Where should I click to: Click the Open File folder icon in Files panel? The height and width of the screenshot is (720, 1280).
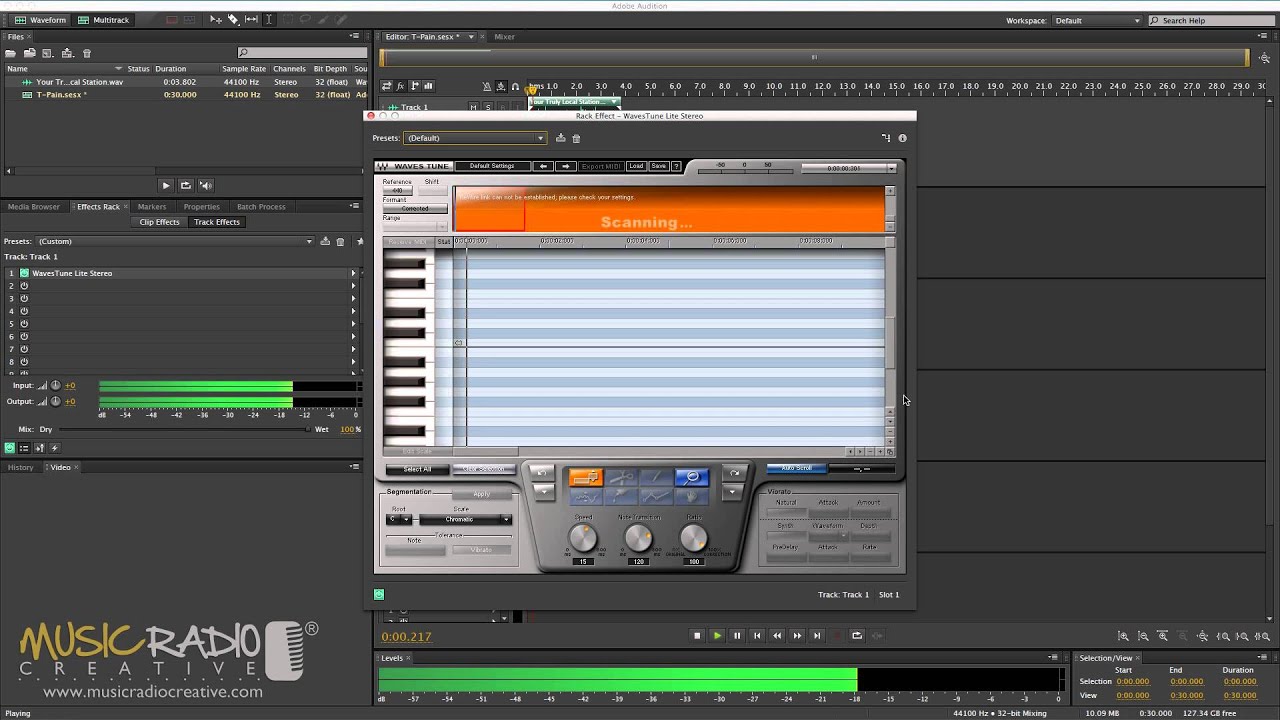point(11,53)
